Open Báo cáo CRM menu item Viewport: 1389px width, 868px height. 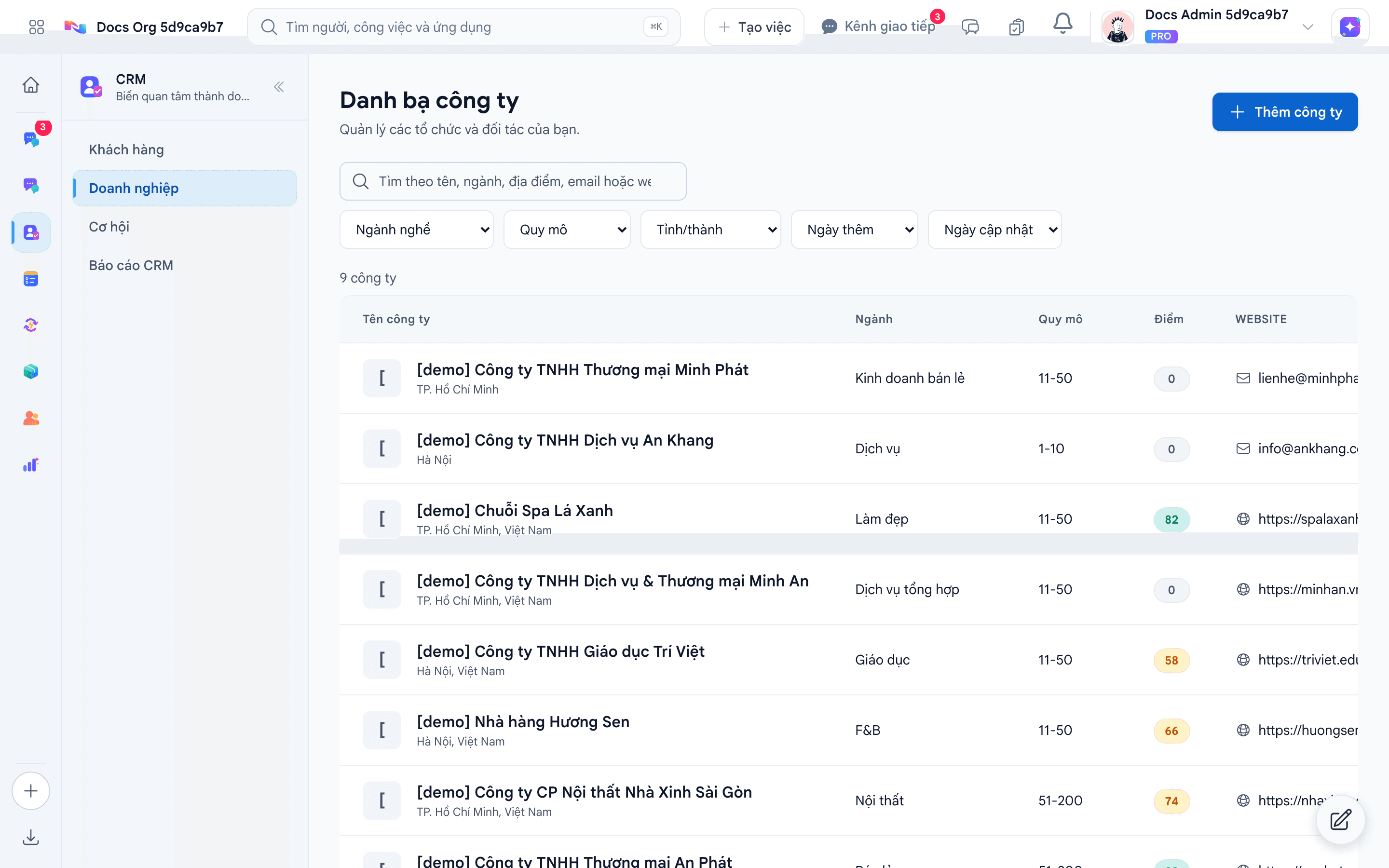click(184, 265)
